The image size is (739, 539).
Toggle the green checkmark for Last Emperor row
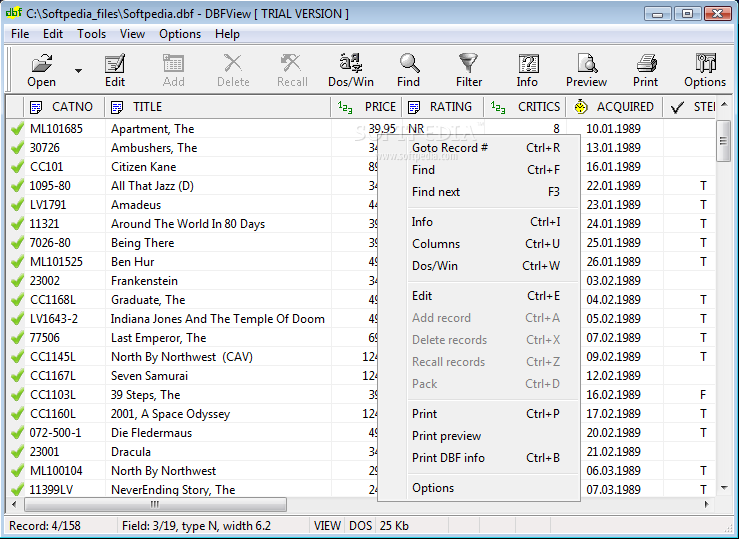point(17,338)
